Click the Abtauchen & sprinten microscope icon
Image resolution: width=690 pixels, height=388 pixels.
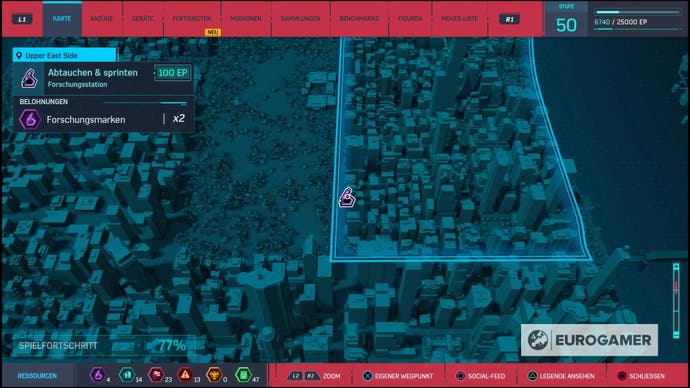click(29, 78)
